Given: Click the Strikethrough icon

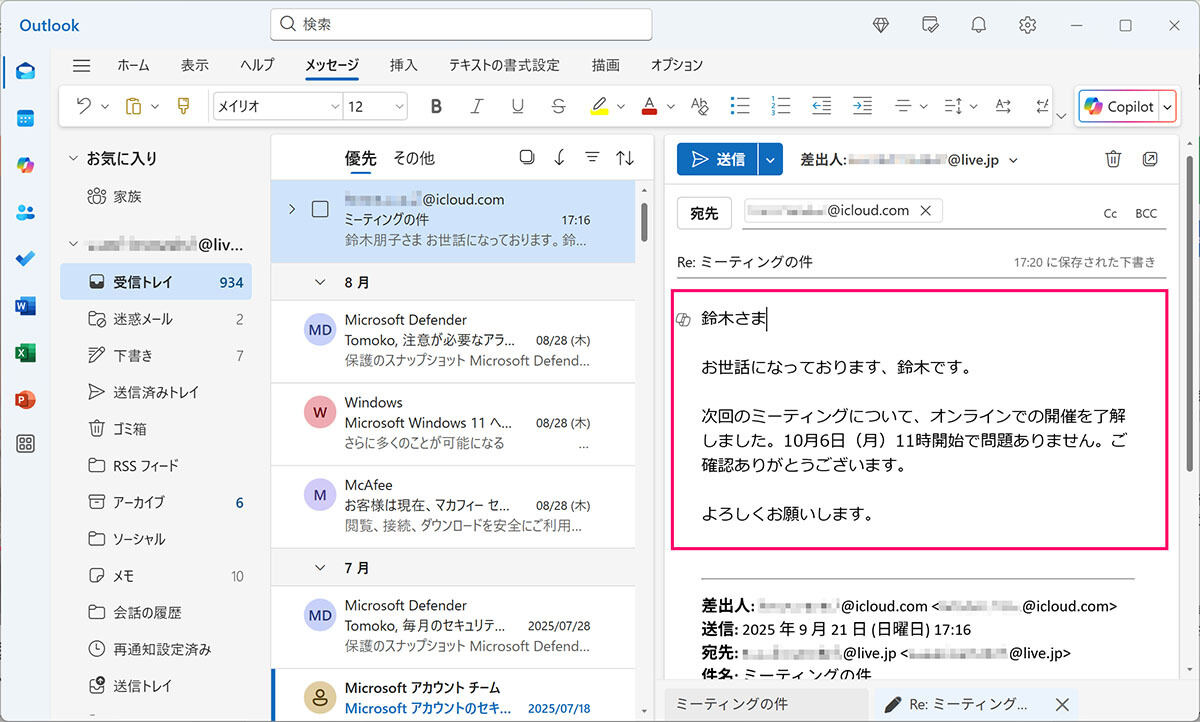Looking at the screenshot, I should 559,106.
